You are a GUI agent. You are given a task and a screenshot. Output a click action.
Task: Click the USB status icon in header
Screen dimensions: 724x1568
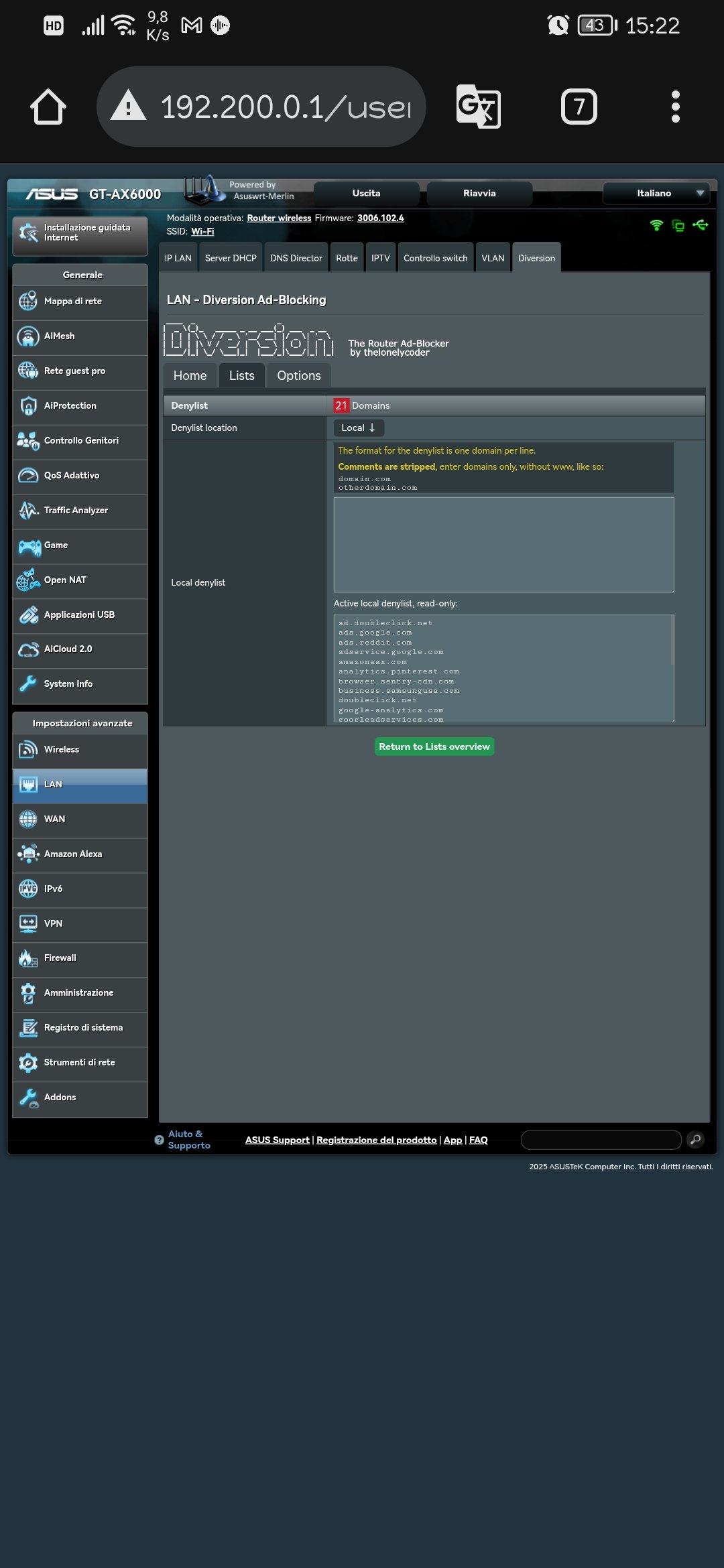click(701, 224)
